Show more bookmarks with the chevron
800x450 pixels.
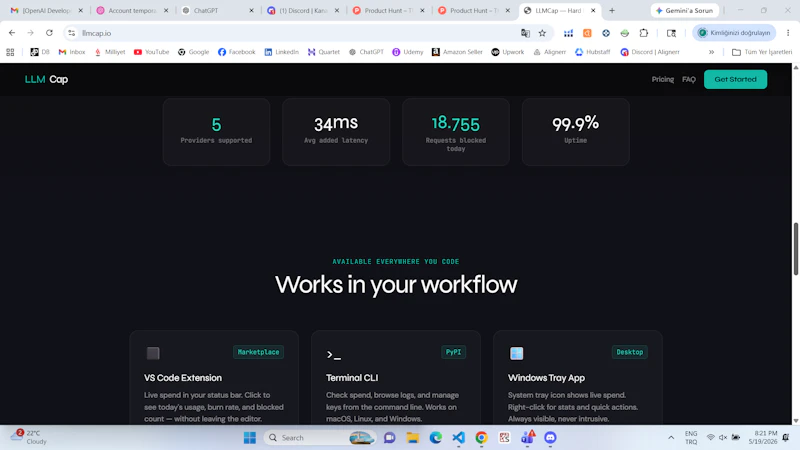pyautogui.click(x=711, y=52)
